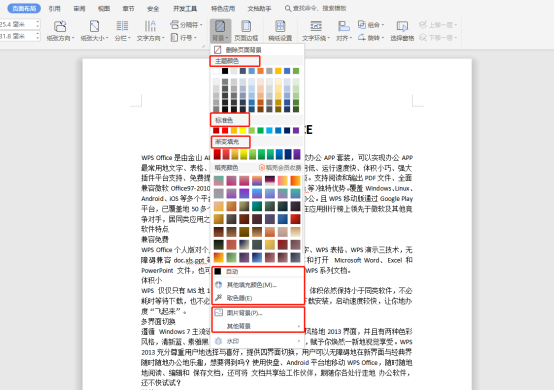
Task: Click the search commands box at top
Action: coord(316,8)
